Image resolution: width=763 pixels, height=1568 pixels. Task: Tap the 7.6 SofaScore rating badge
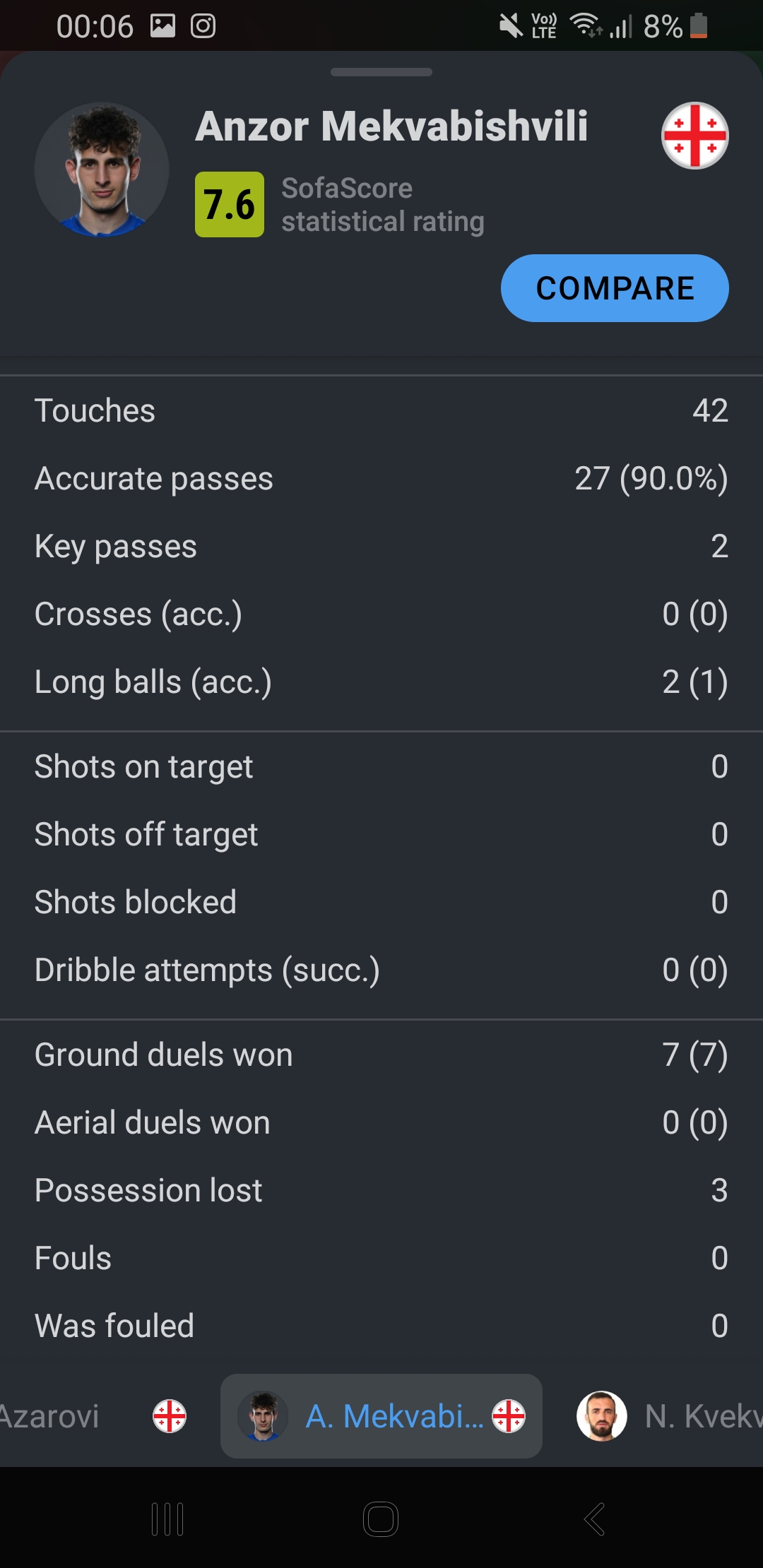point(229,204)
